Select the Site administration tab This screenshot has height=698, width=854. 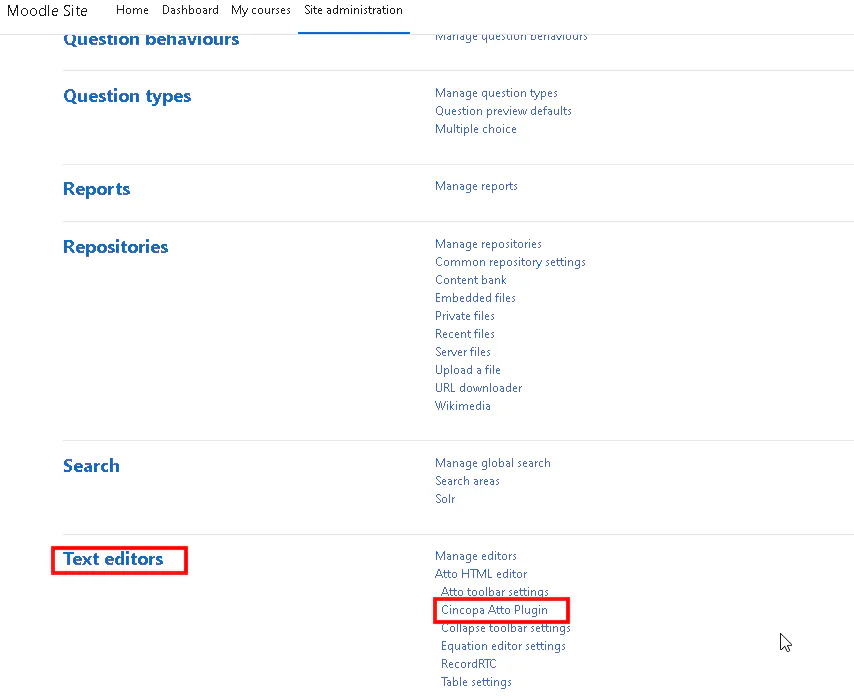353,10
